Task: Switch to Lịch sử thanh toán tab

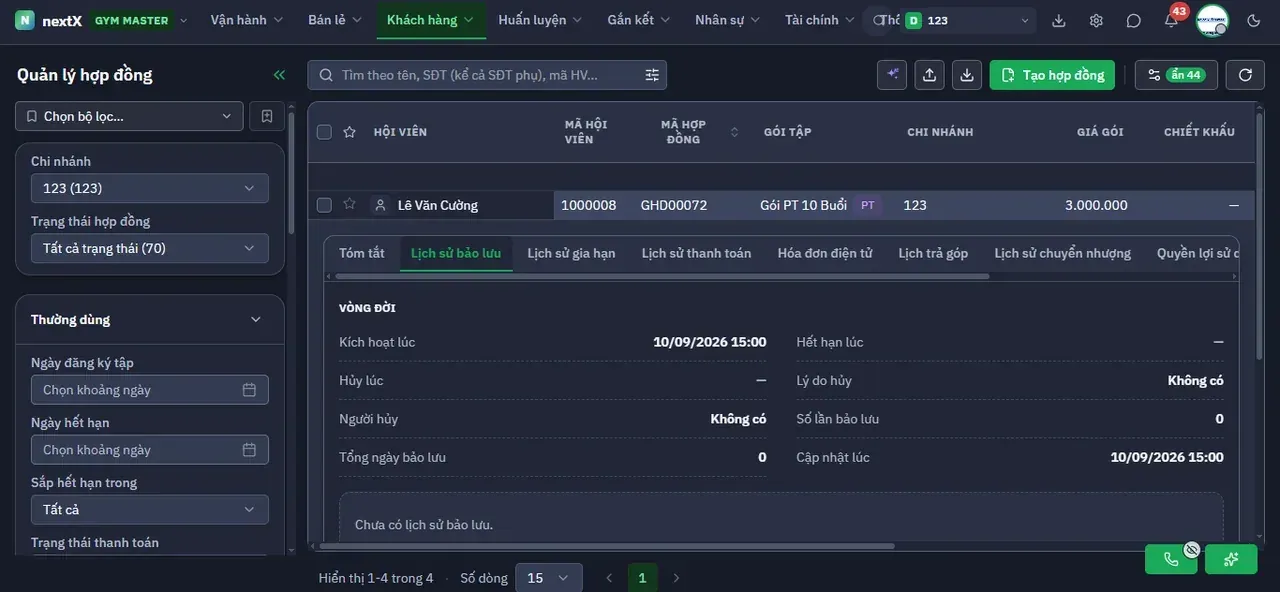Action: tap(696, 253)
